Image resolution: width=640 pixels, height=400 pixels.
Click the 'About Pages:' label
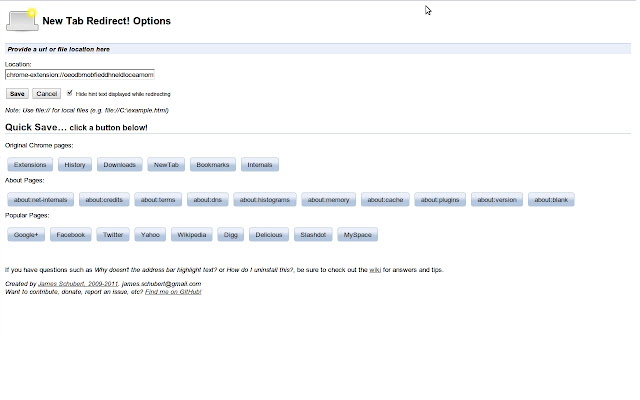[x=24, y=180]
